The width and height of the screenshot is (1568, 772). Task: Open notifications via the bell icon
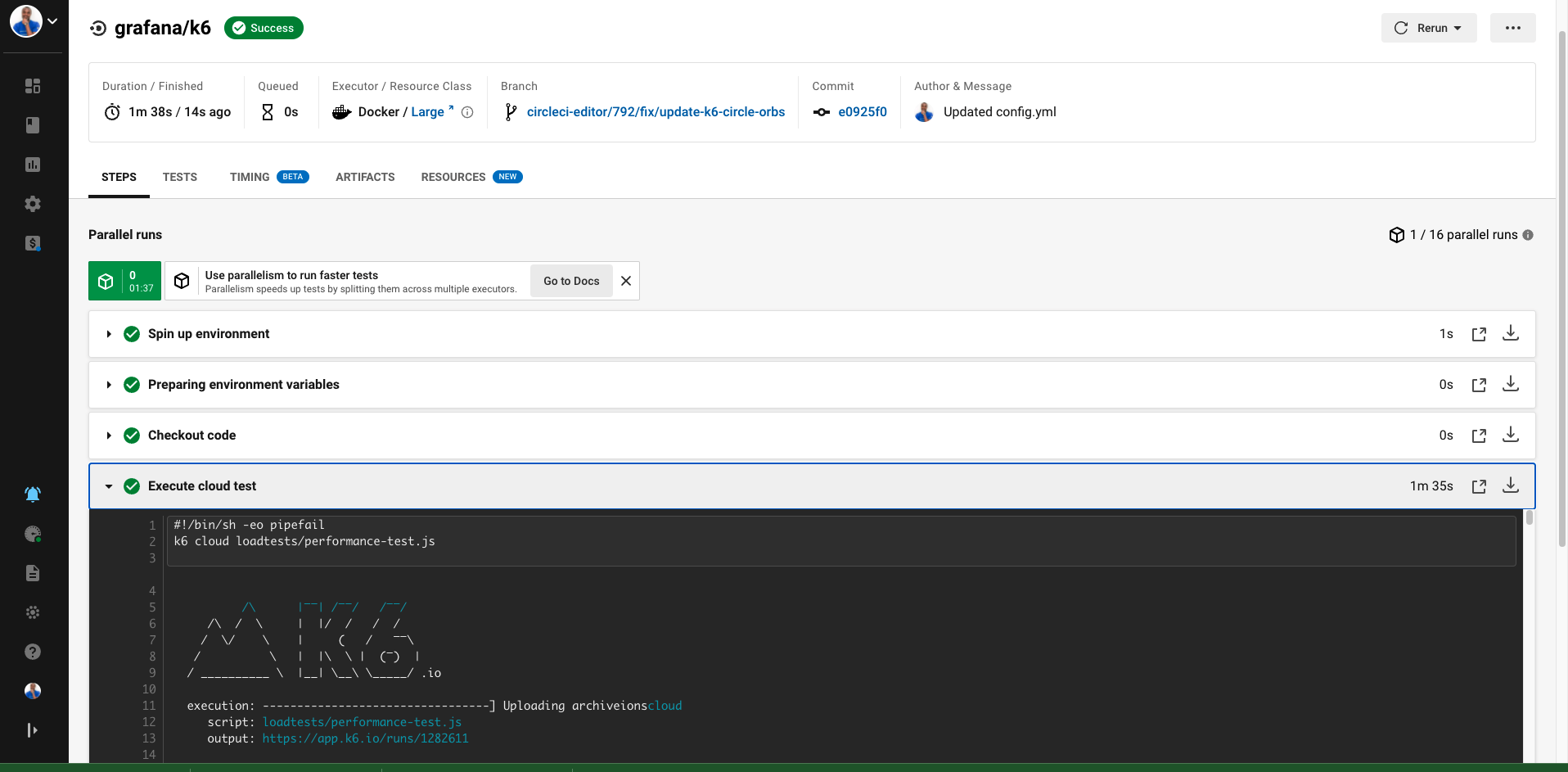click(33, 494)
